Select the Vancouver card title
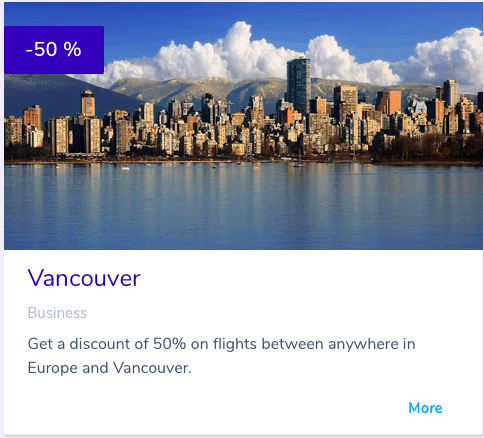 [84, 278]
